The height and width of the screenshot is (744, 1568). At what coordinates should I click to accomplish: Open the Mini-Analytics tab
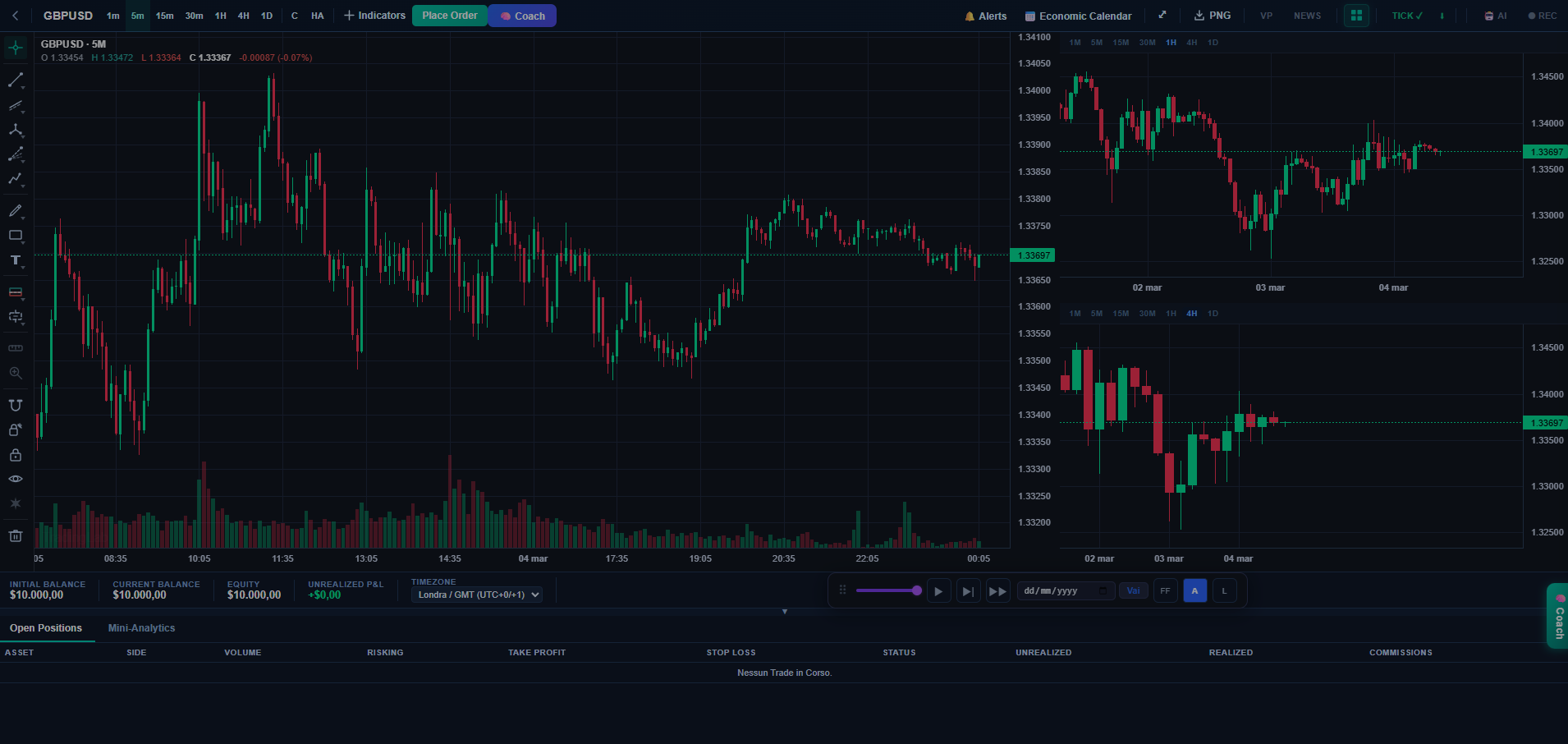141,628
